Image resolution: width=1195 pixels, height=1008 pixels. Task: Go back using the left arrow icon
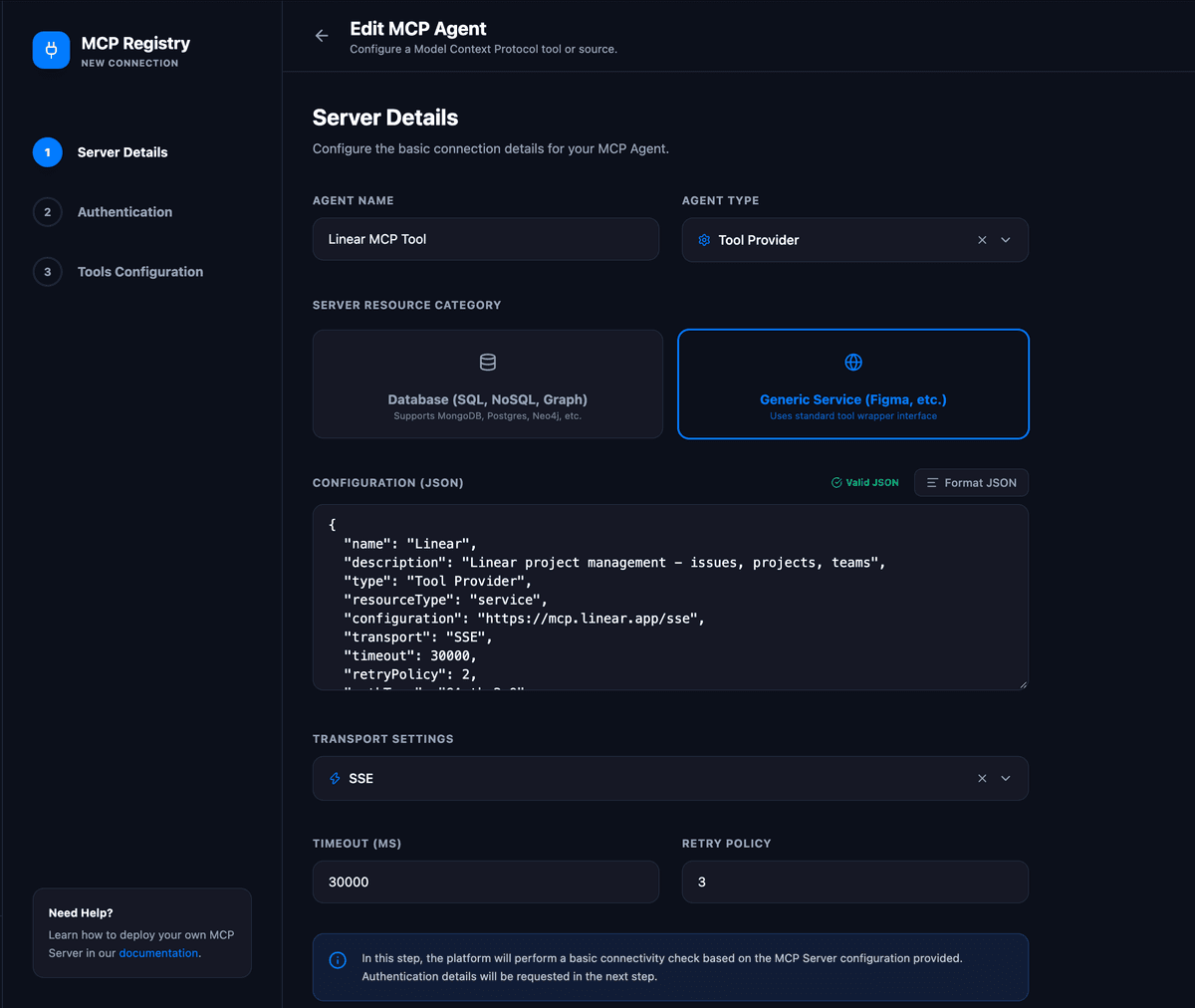tap(322, 36)
